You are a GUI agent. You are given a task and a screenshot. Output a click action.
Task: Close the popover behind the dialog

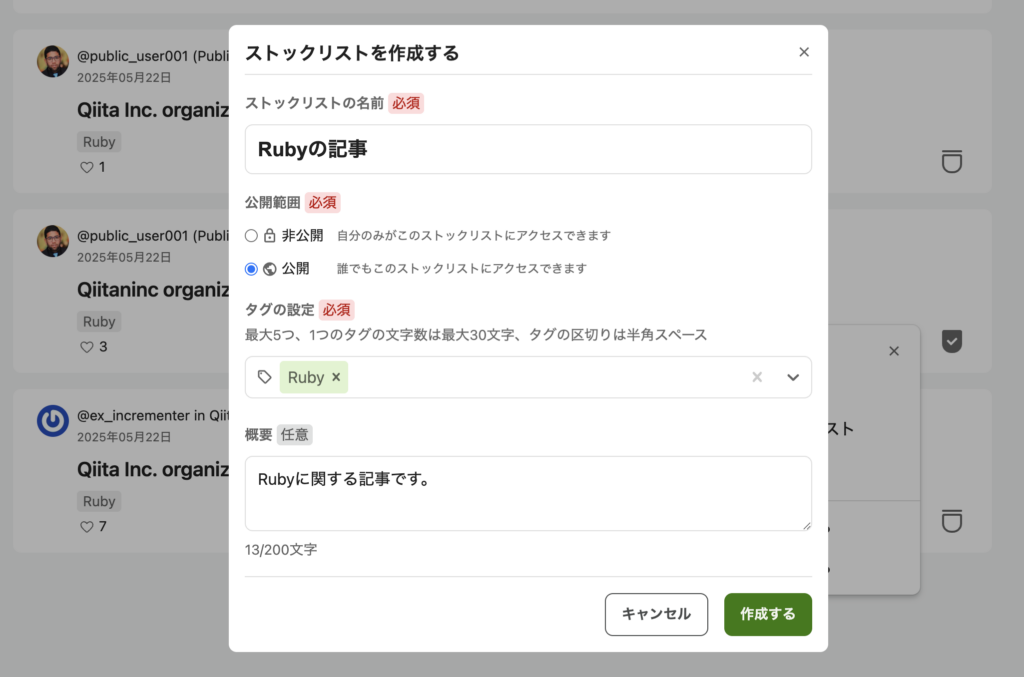pos(894,351)
